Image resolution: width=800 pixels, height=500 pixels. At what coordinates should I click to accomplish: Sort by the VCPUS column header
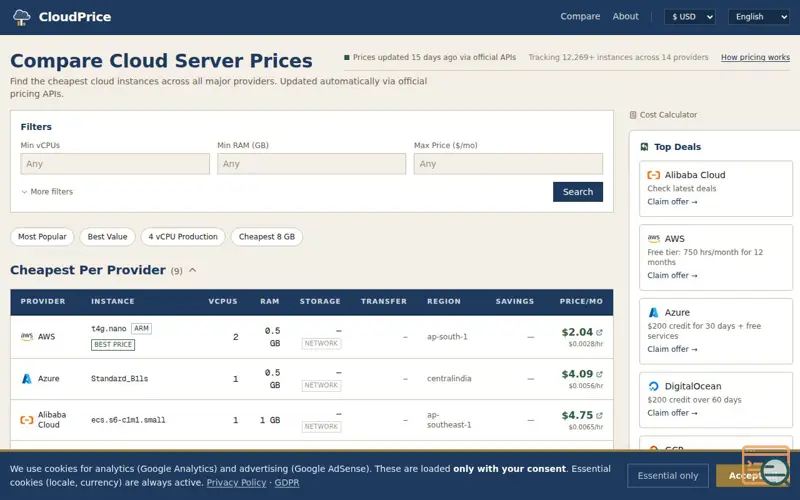pyautogui.click(x=223, y=302)
